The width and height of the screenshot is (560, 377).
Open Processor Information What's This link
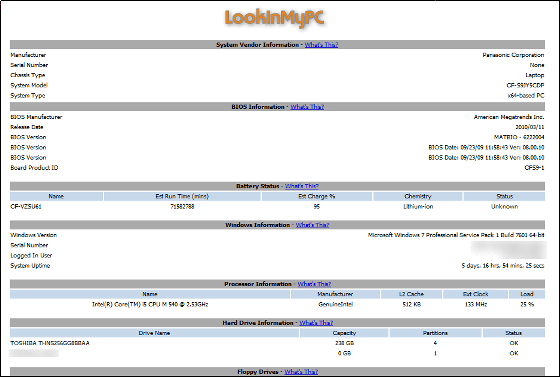click(314, 284)
